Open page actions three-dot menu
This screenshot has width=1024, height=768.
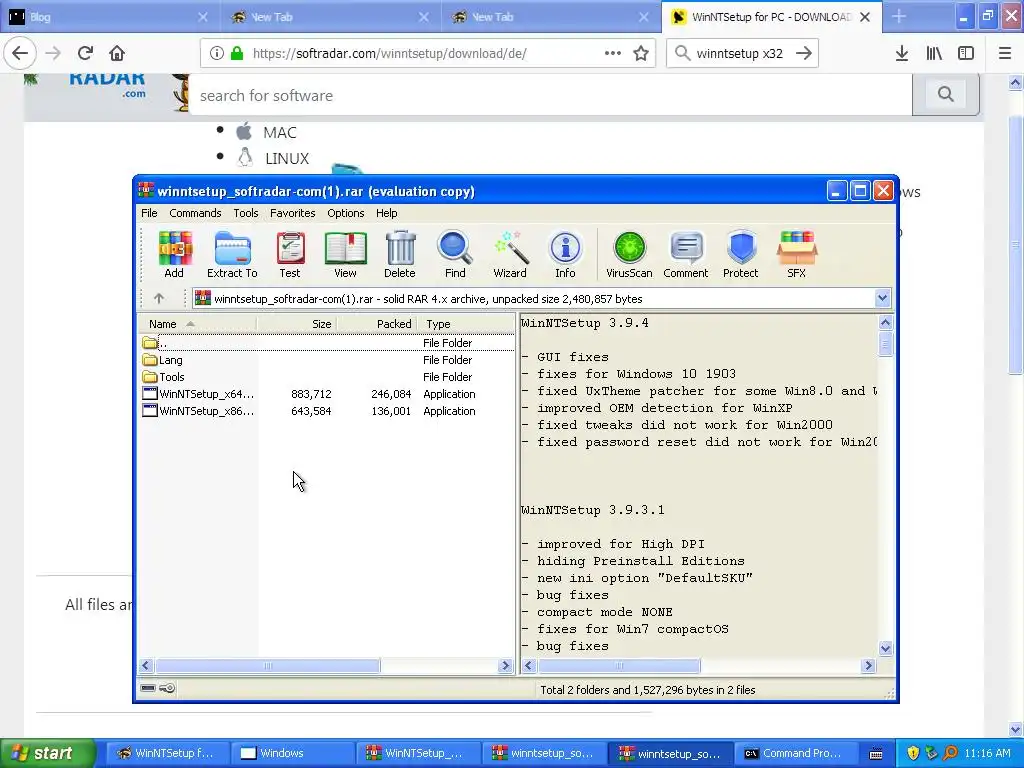tap(612, 53)
